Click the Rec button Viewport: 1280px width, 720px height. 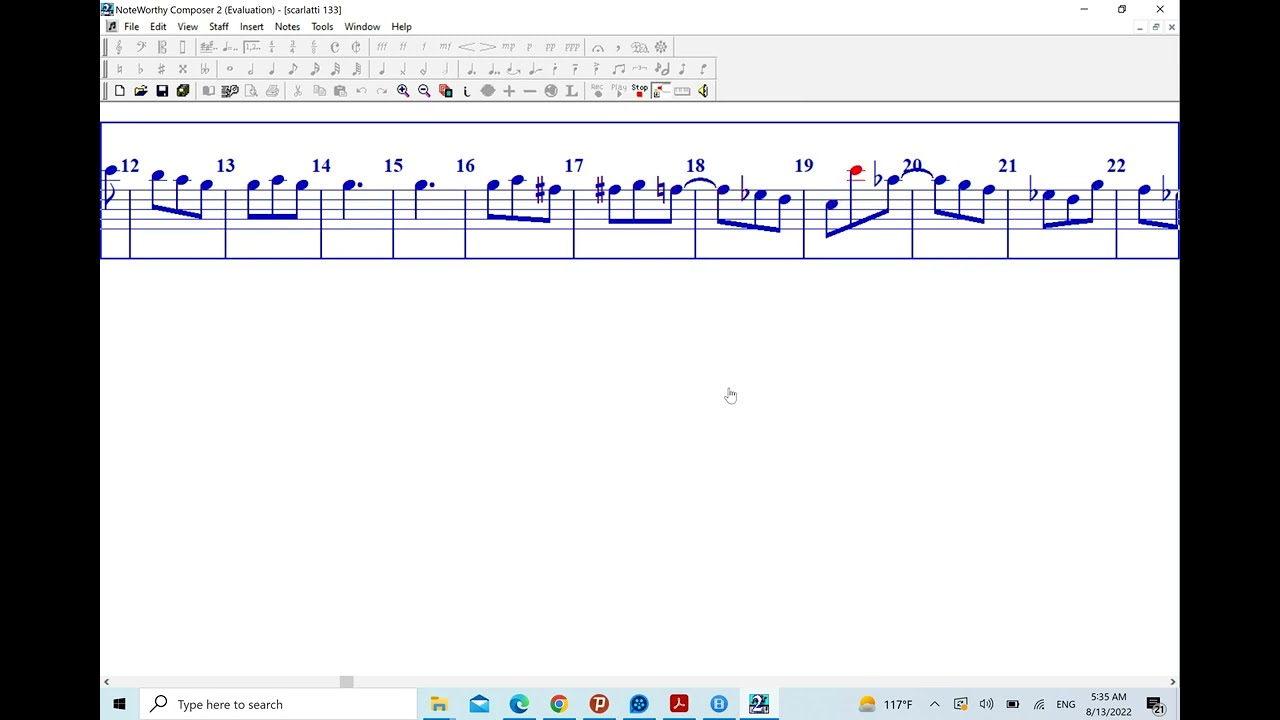[597, 91]
